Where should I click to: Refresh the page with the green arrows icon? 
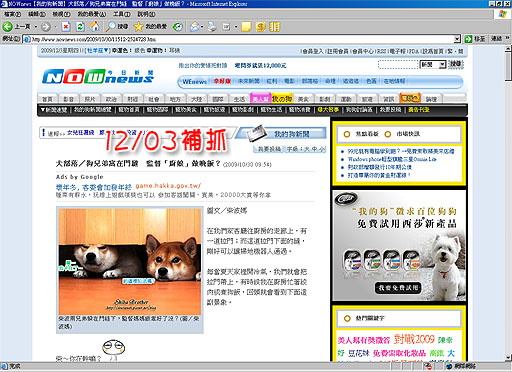(80, 27)
